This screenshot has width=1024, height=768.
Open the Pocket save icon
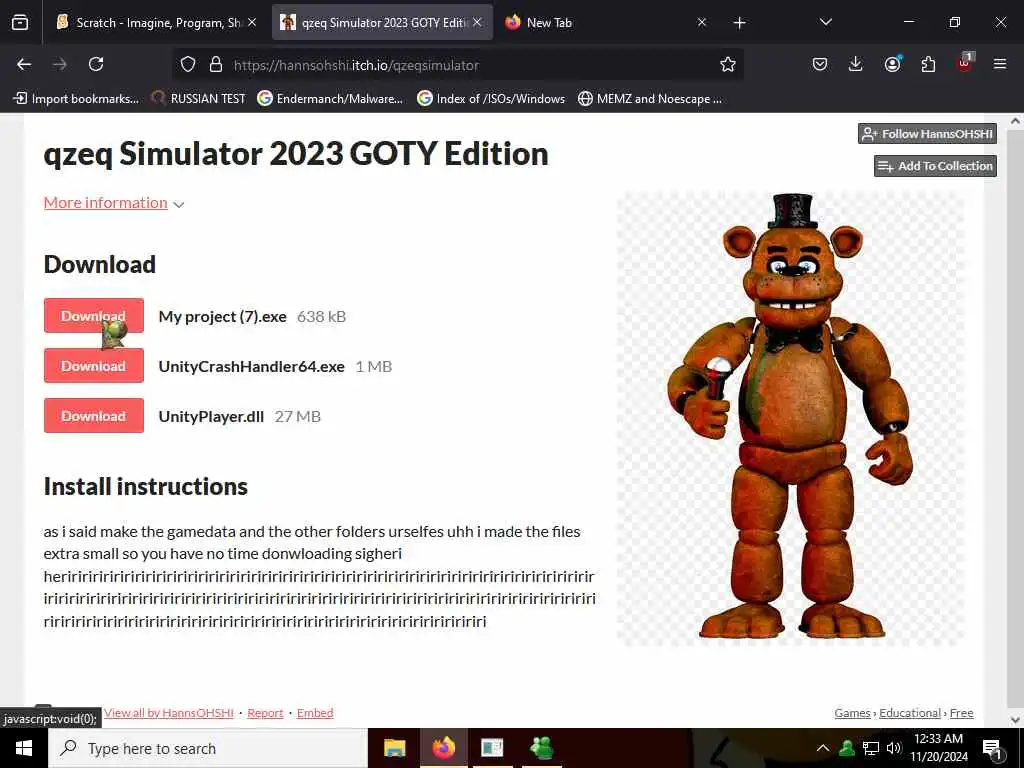point(820,64)
